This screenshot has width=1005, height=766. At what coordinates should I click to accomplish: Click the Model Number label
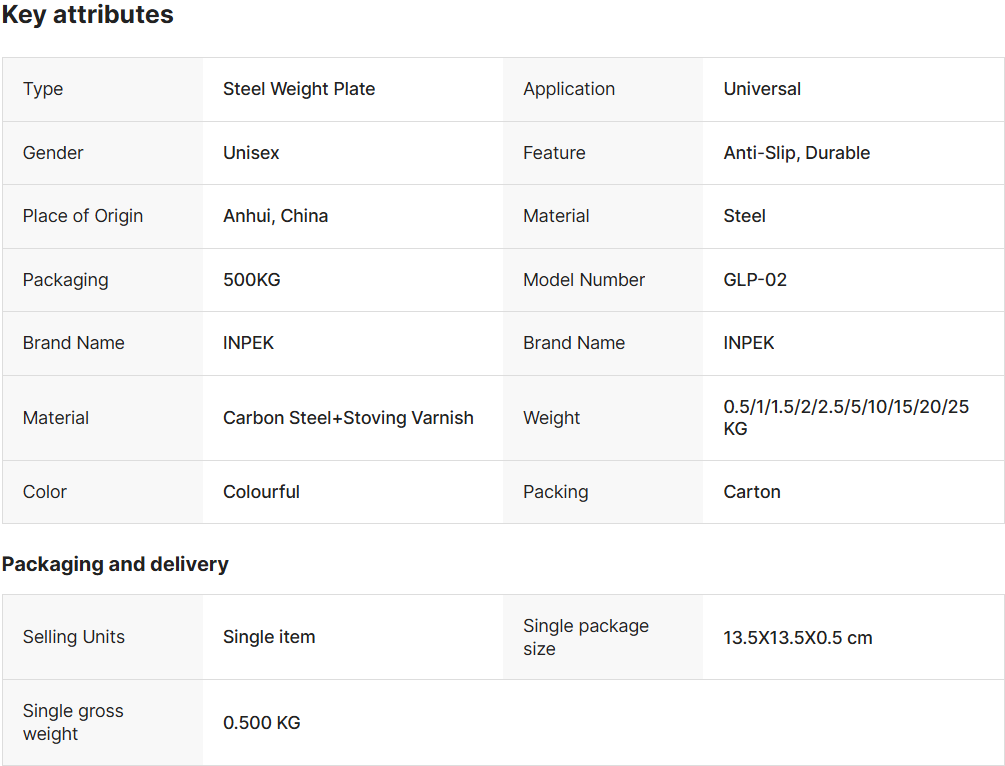tap(584, 280)
